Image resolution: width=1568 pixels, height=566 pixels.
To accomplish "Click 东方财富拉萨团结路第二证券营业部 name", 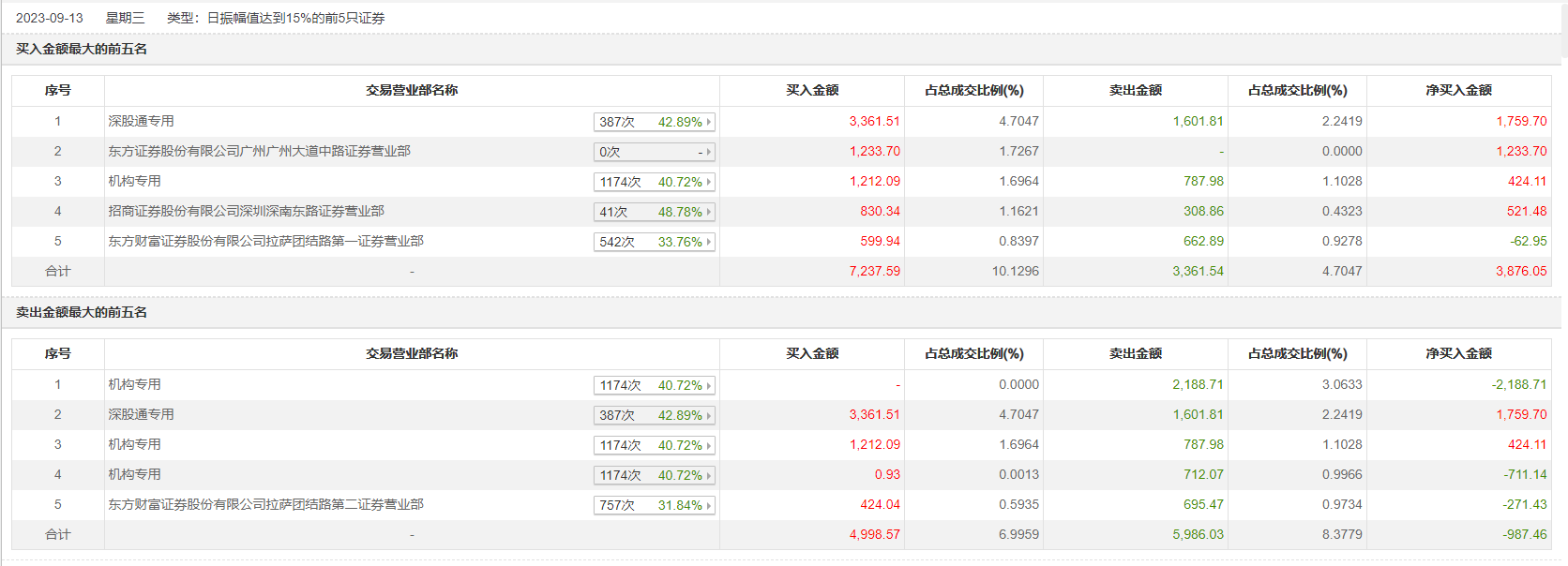I will [265, 504].
